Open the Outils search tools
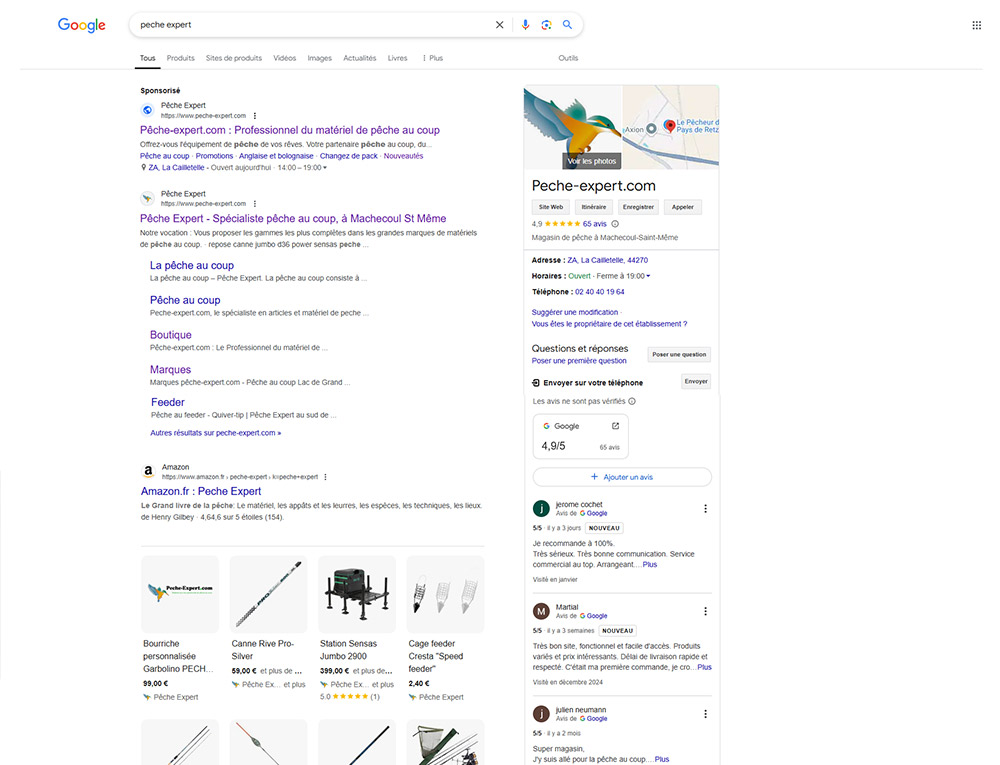Image resolution: width=1000 pixels, height=765 pixels. click(x=568, y=58)
